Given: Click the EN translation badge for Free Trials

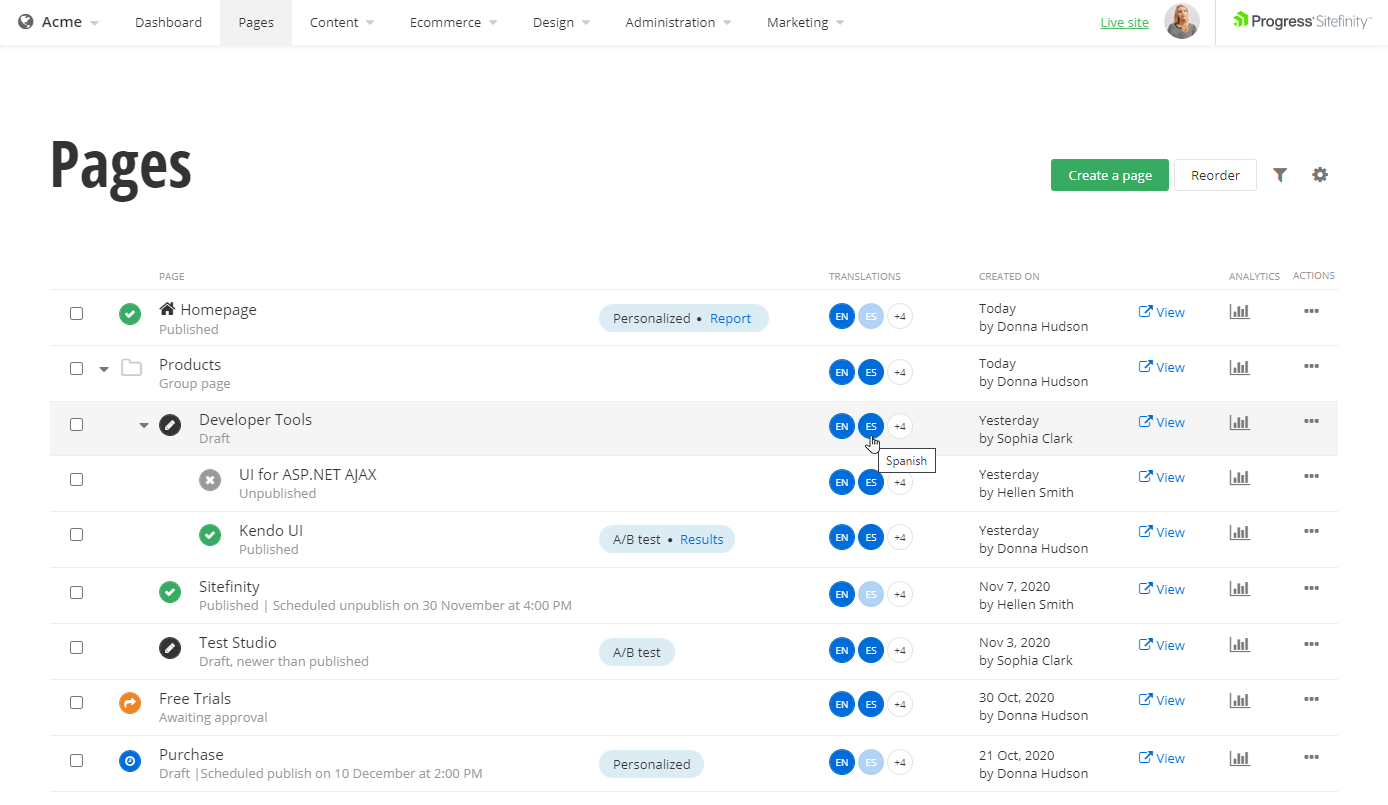Looking at the screenshot, I should coord(841,704).
